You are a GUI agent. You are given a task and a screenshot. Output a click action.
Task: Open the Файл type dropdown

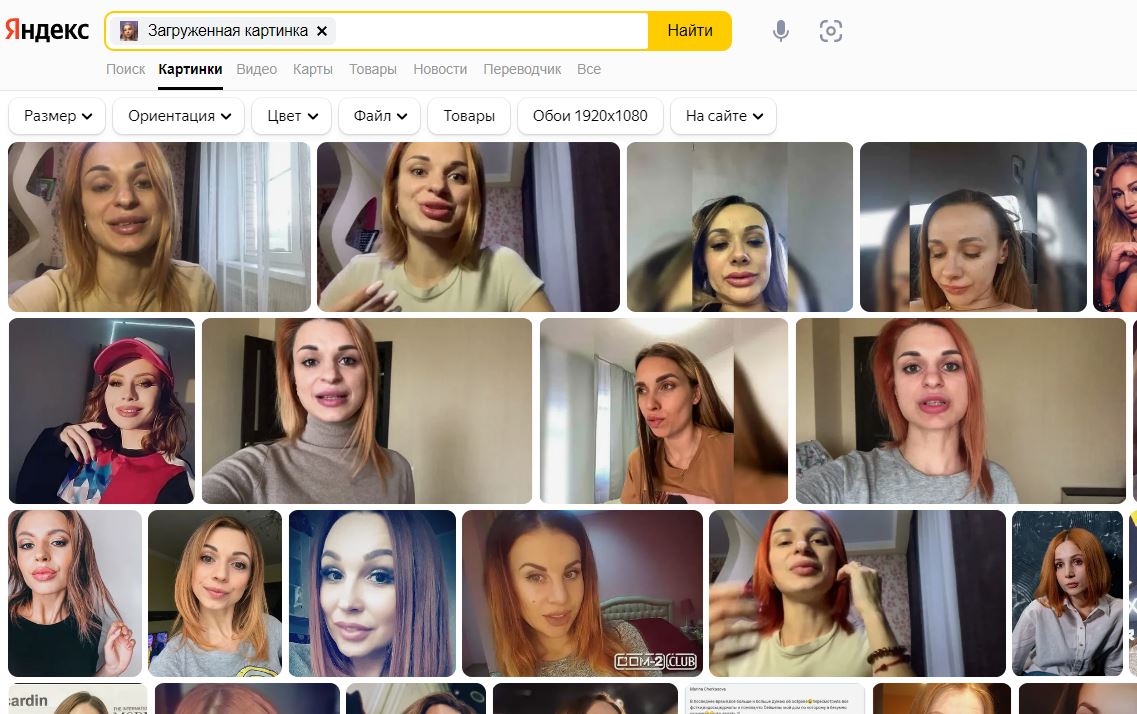tap(379, 116)
